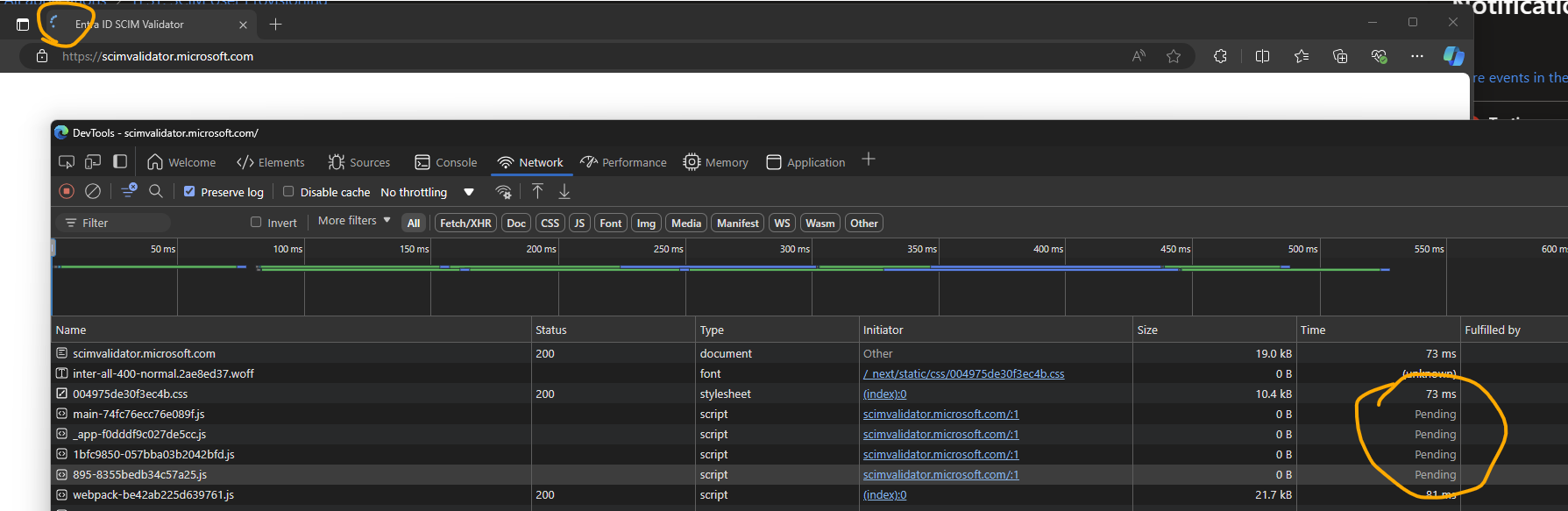Image resolution: width=1568 pixels, height=511 pixels.
Task: Open network conditions wifi-gear icon
Action: pyautogui.click(x=503, y=192)
